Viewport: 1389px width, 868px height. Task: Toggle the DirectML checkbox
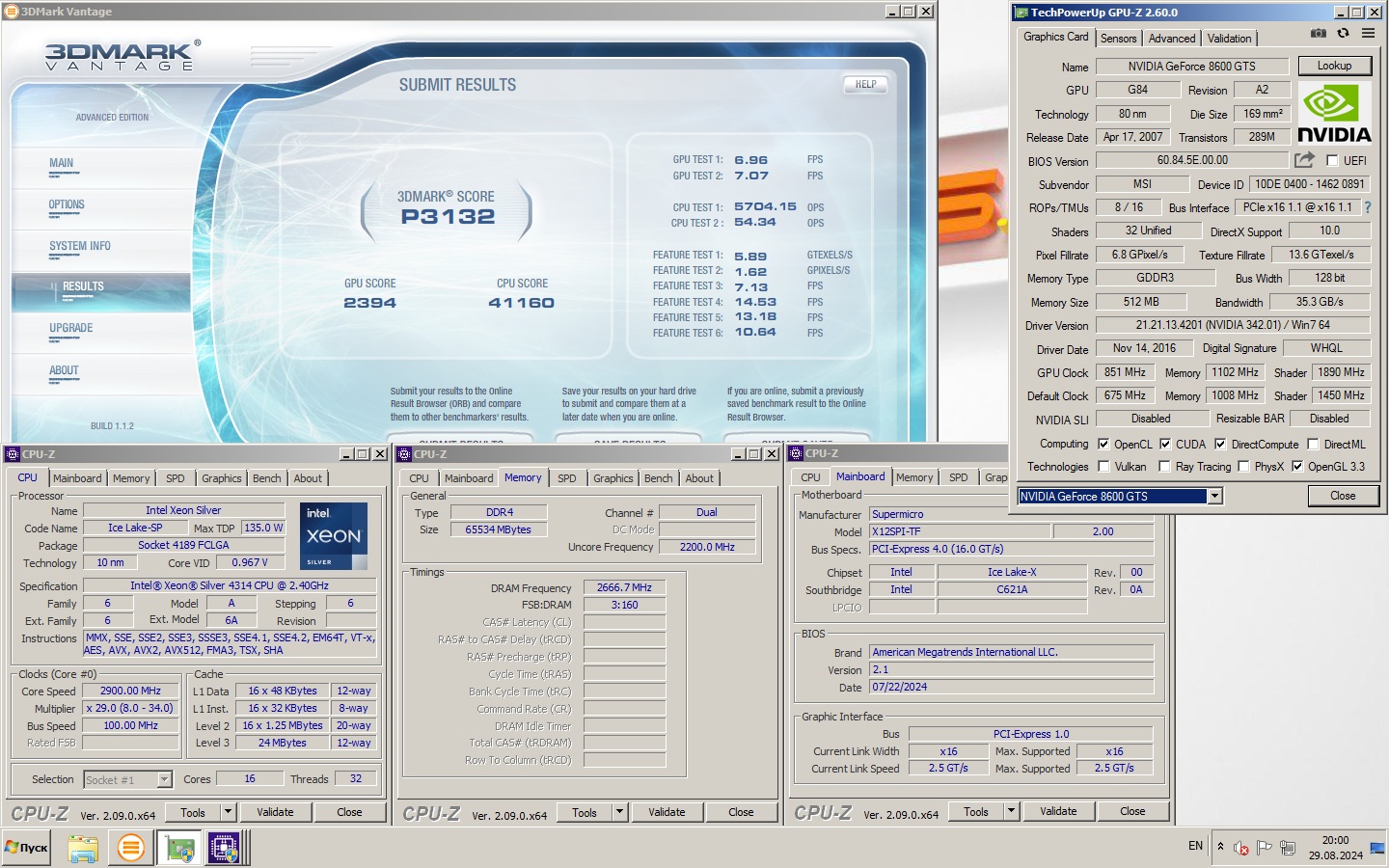tap(1314, 445)
